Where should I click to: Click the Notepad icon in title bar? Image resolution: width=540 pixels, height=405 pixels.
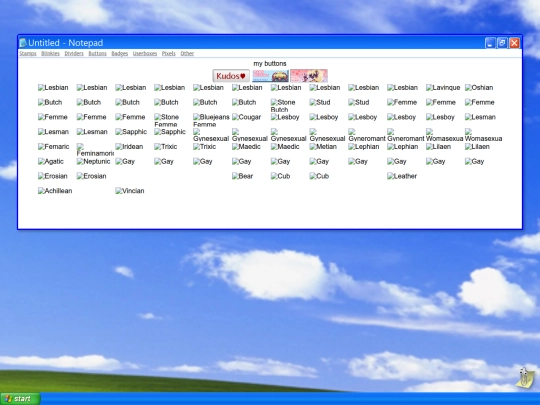pyautogui.click(x=23, y=43)
